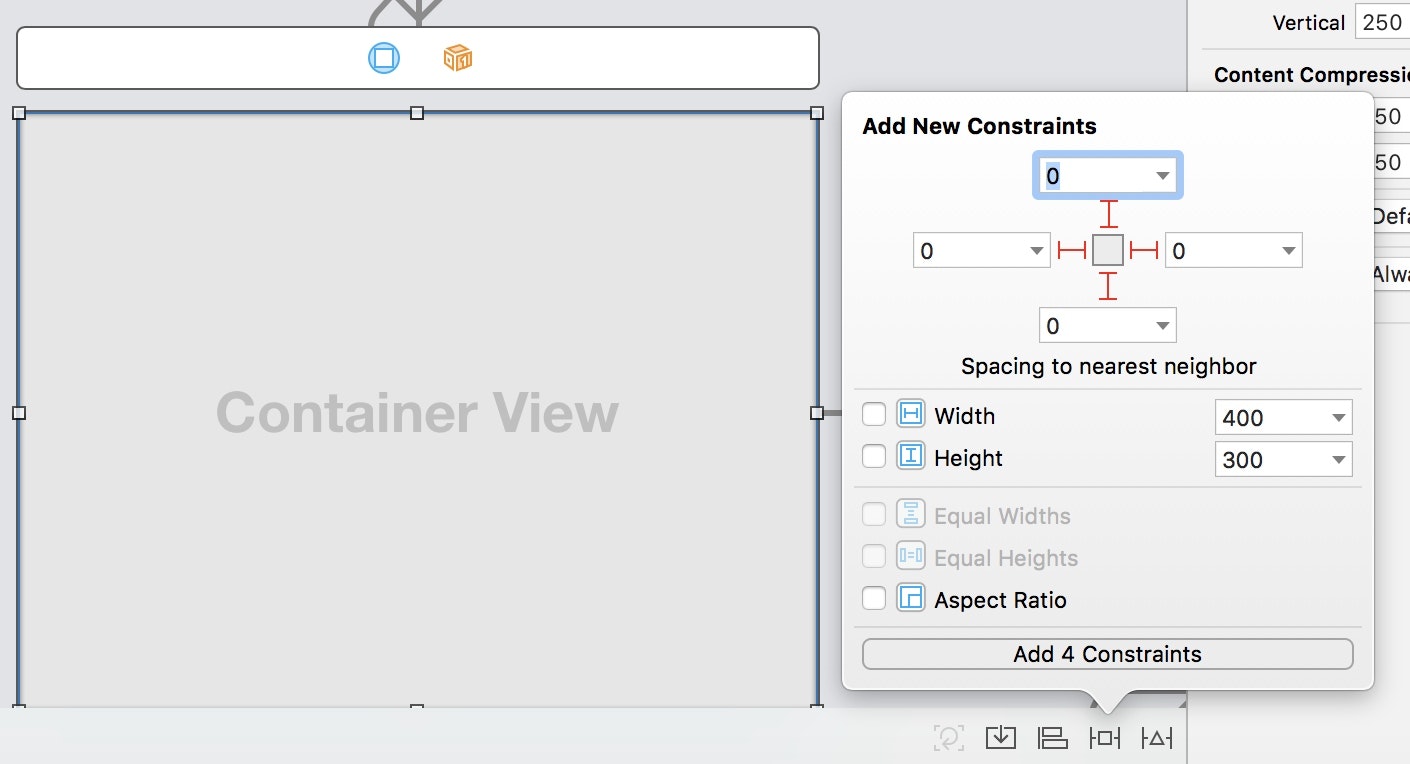Viewport: 1410px width, 764px height.
Task: Click the bottom spacing input field
Action: (x=1108, y=325)
